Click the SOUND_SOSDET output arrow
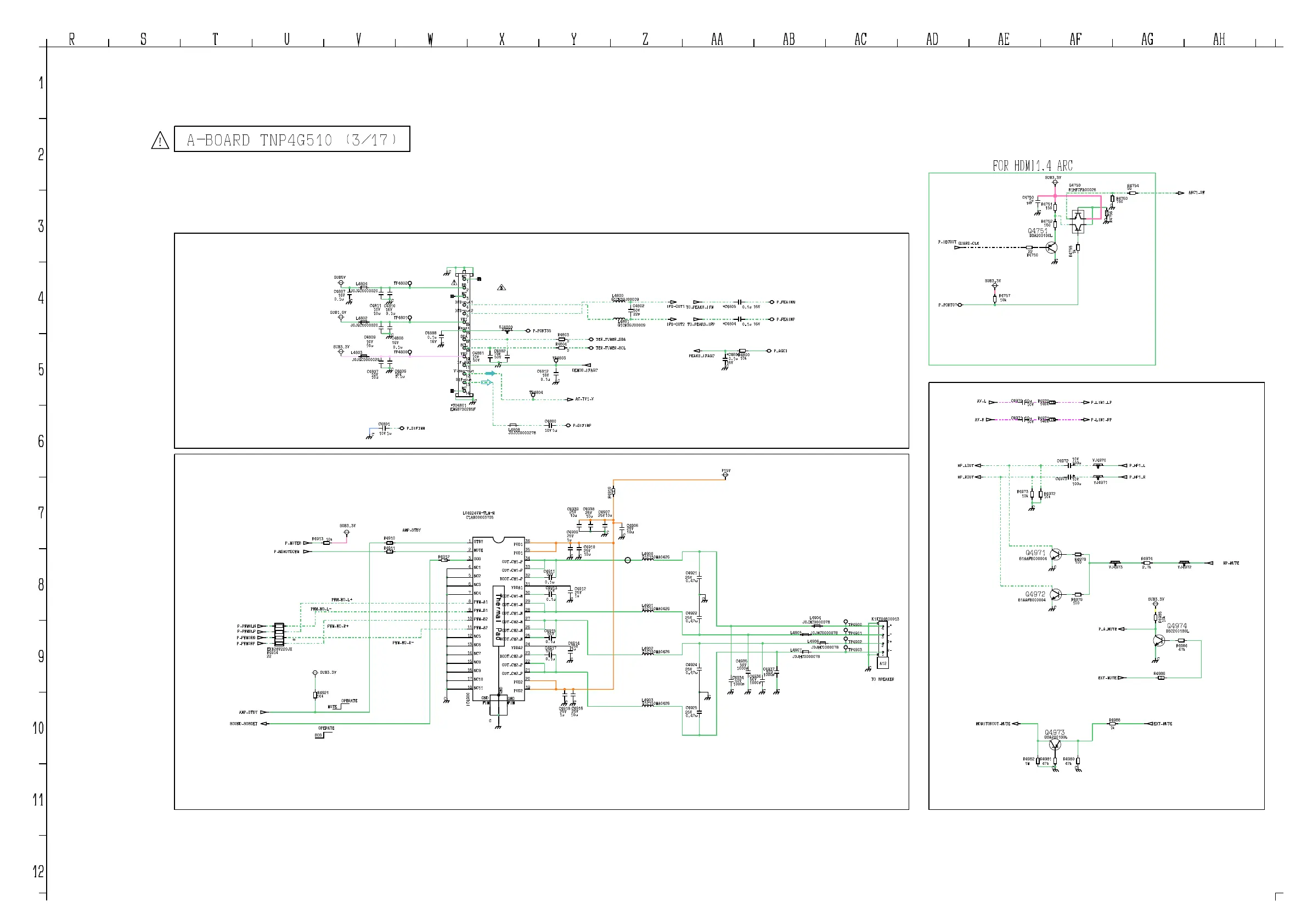Screen dimensions: 1307x924 tap(264, 724)
